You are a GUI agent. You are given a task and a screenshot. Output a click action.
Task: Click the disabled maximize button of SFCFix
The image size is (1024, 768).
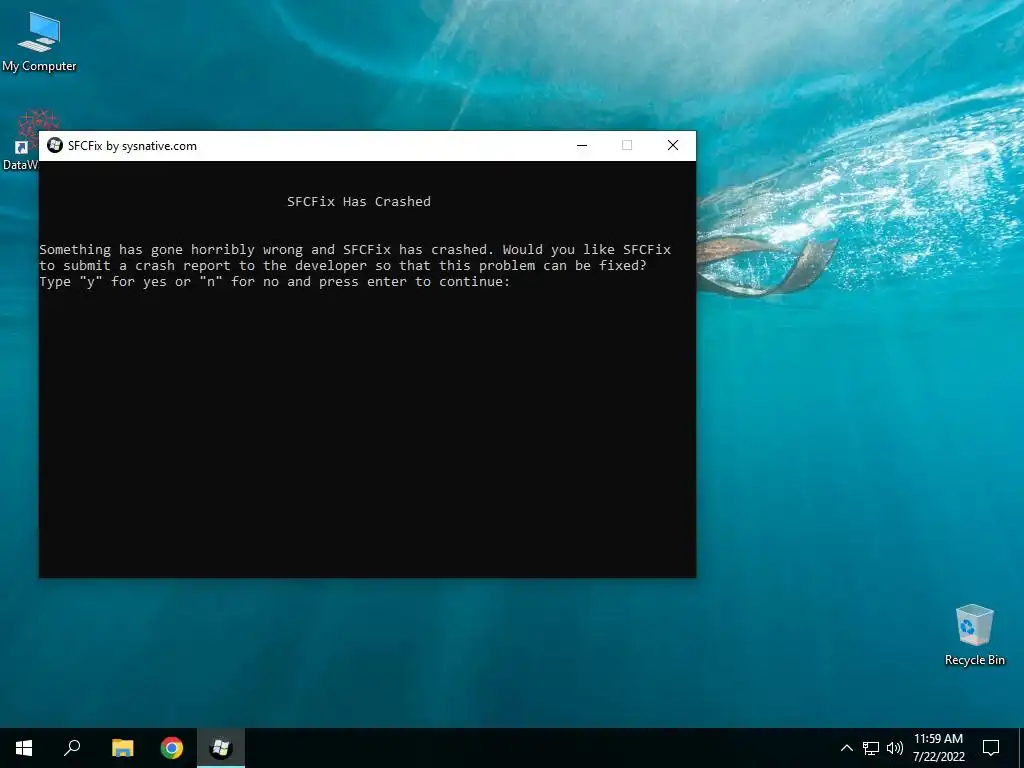[627, 146]
